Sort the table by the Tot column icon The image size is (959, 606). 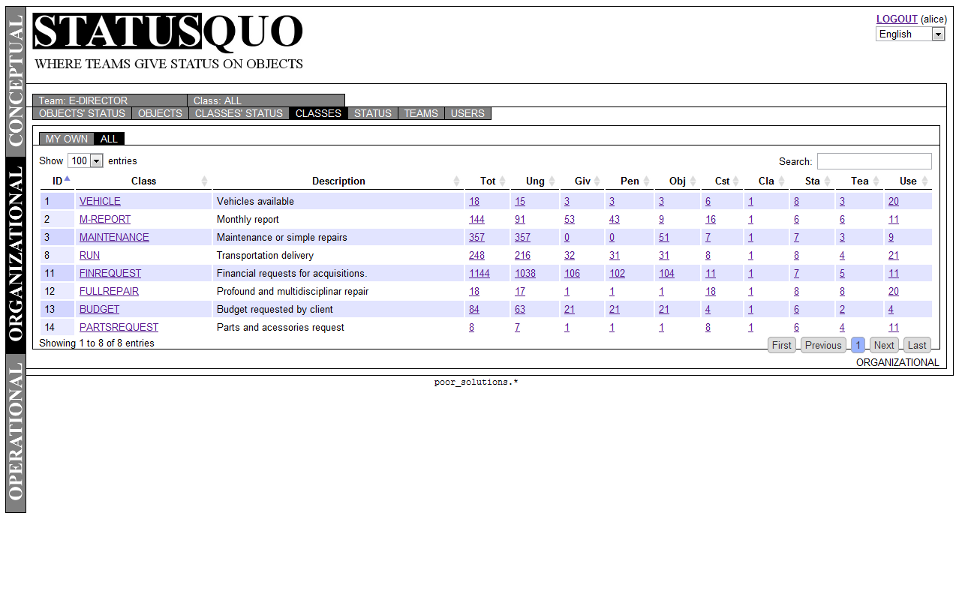point(501,181)
